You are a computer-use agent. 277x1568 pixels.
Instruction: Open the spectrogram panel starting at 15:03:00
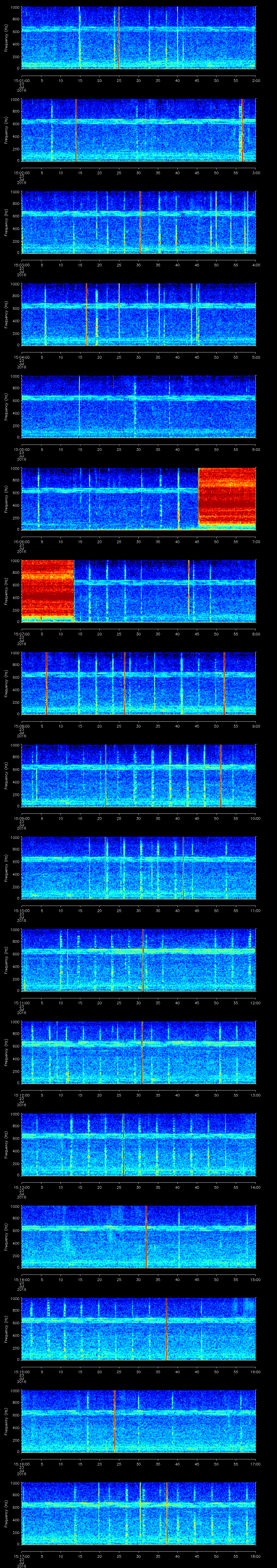(138, 222)
